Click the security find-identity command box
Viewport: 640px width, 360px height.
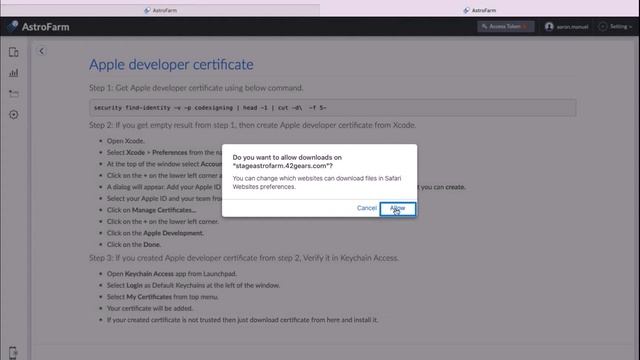[x=333, y=108]
